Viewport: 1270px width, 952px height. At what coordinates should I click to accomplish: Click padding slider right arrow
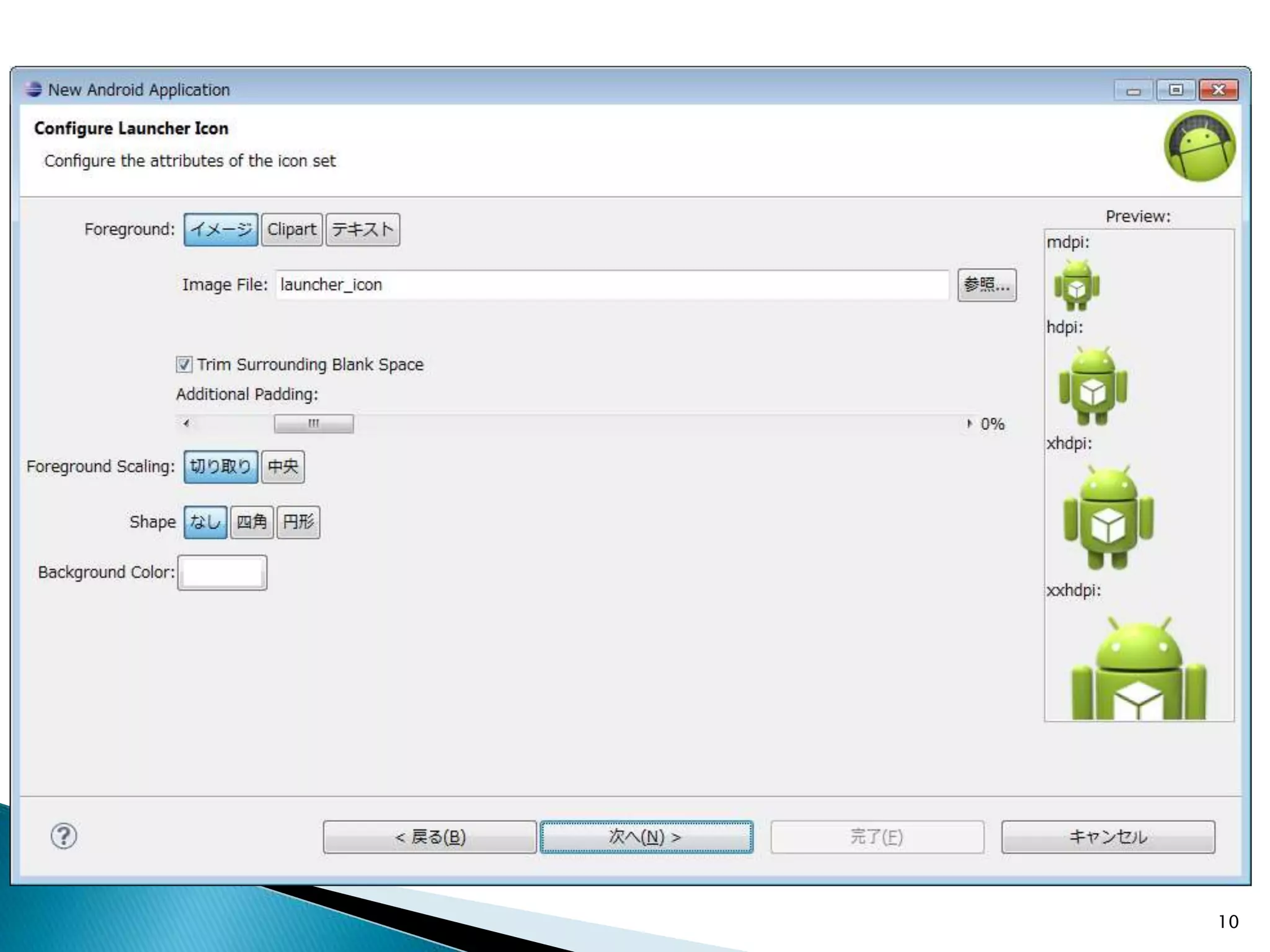click(x=969, y=424)
